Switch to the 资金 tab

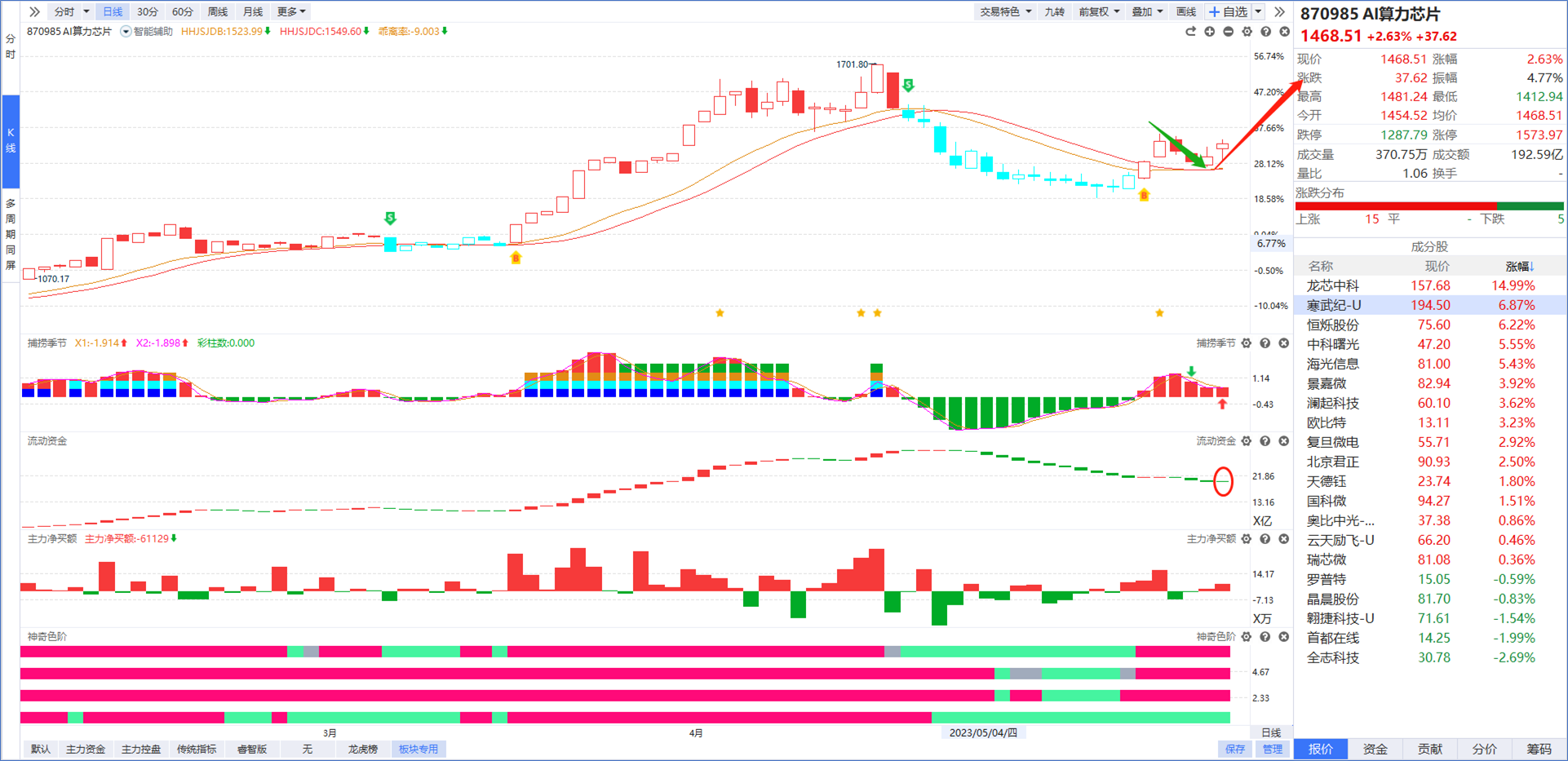[x=1375, y=749]
